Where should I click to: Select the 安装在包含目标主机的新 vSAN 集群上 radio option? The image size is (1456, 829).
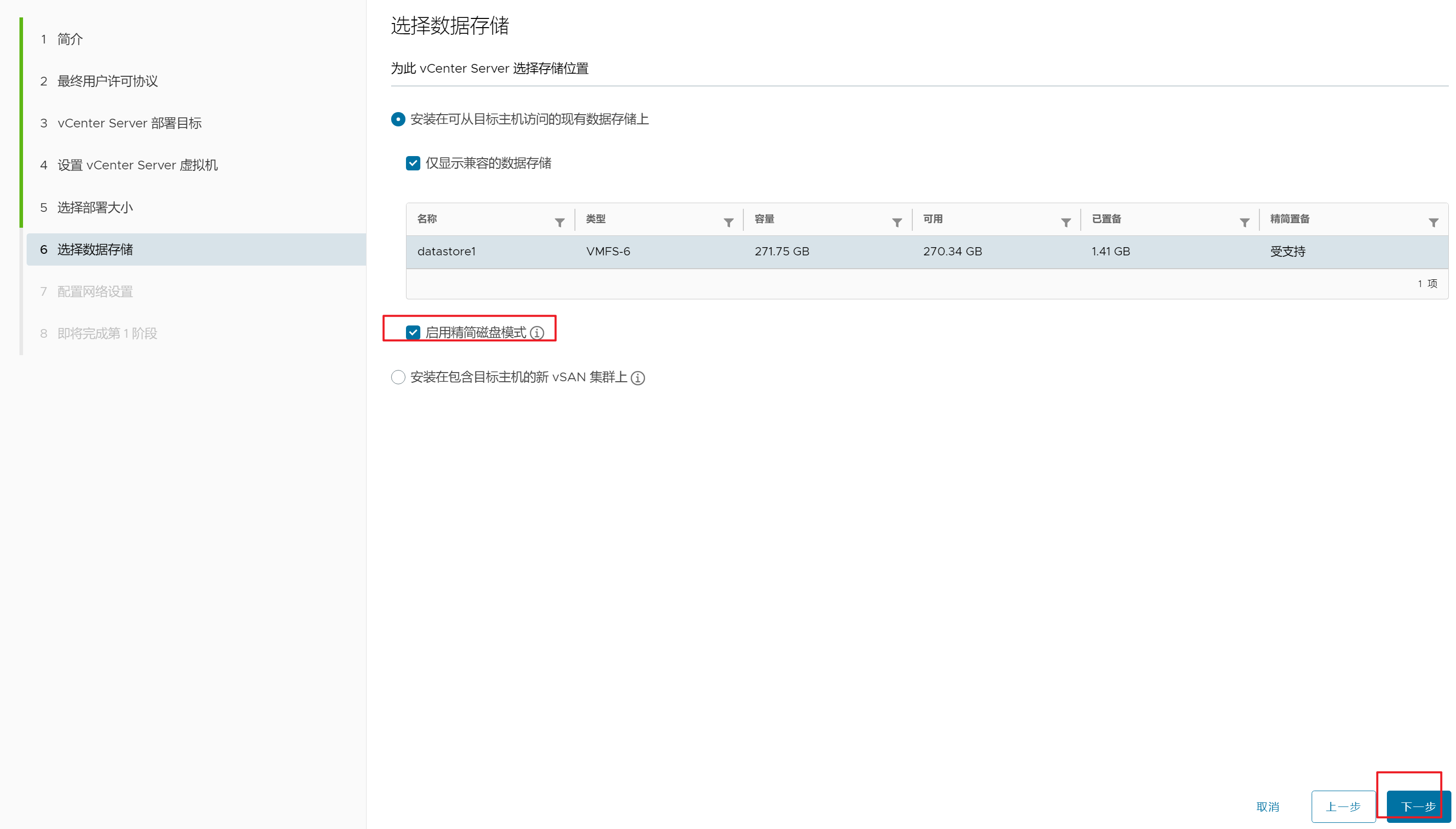[x=398, y=378]
